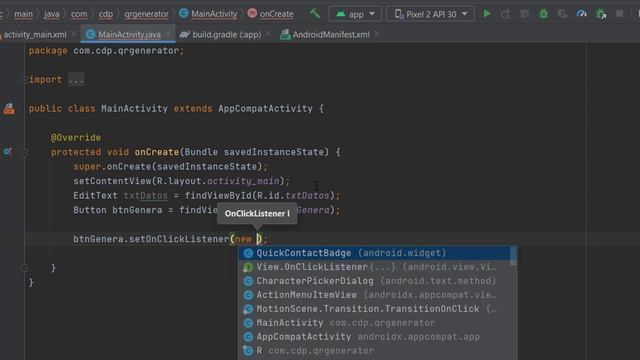
Task: Click the override gutter icon beside onCreate
Action: pyautogui.click(x=8, y=152)
